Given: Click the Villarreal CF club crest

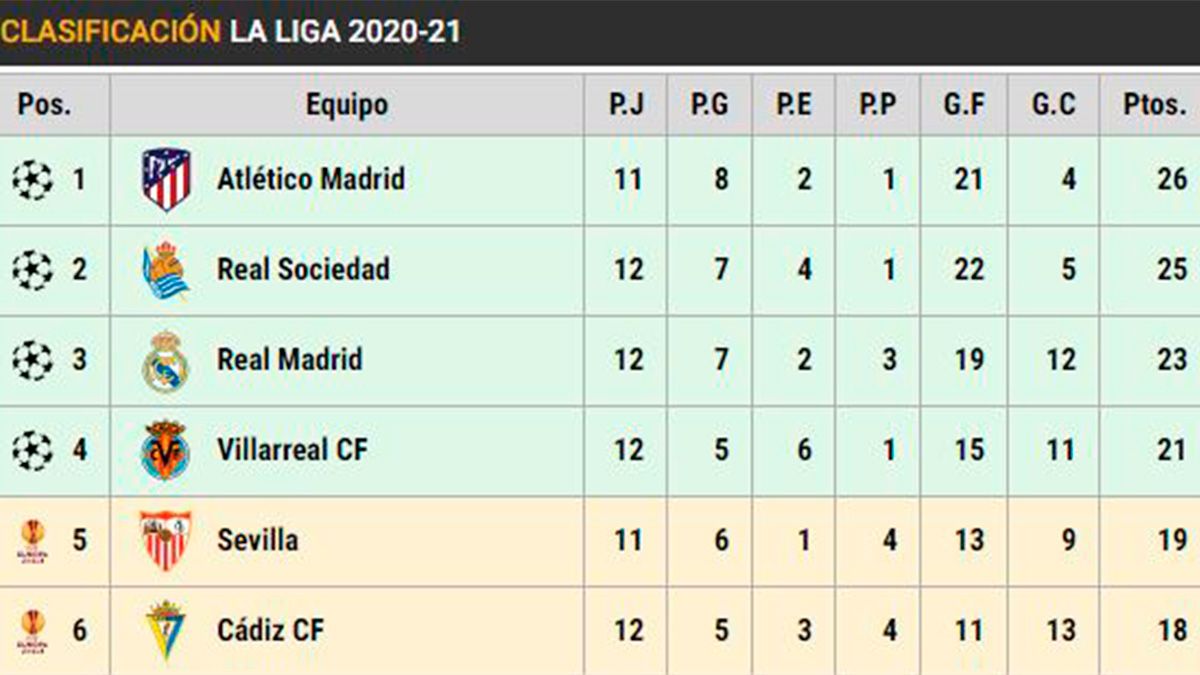Looking at the screenshot, I should 166,450.
